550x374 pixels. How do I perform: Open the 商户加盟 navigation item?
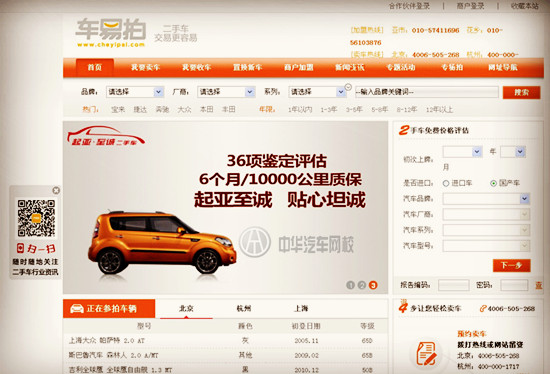pos(299,67)
